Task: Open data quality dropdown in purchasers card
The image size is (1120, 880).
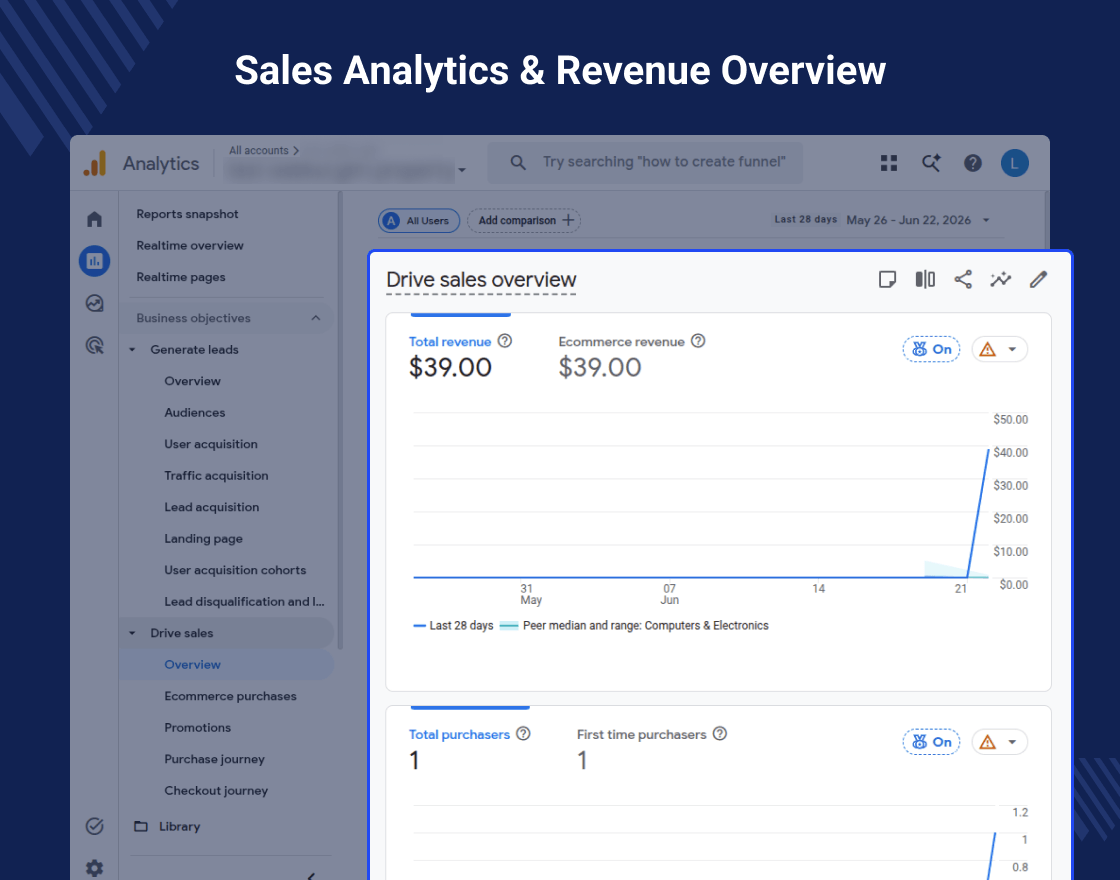Action: coord(1012,742)
